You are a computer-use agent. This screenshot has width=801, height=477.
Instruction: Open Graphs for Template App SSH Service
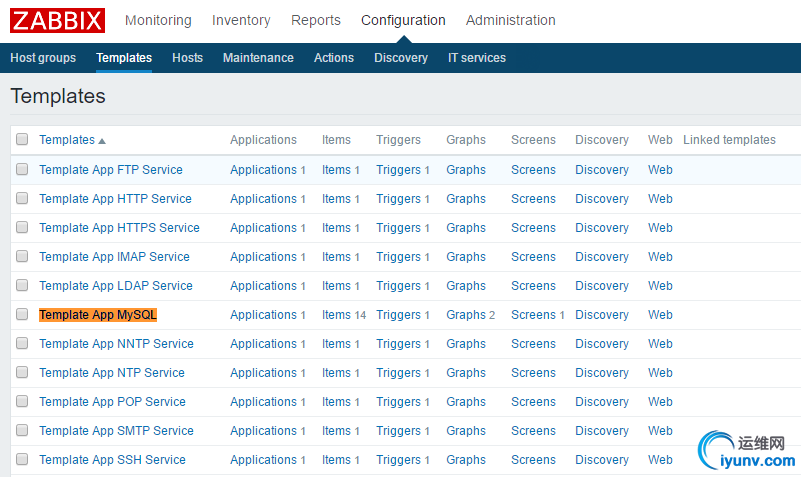466,460
